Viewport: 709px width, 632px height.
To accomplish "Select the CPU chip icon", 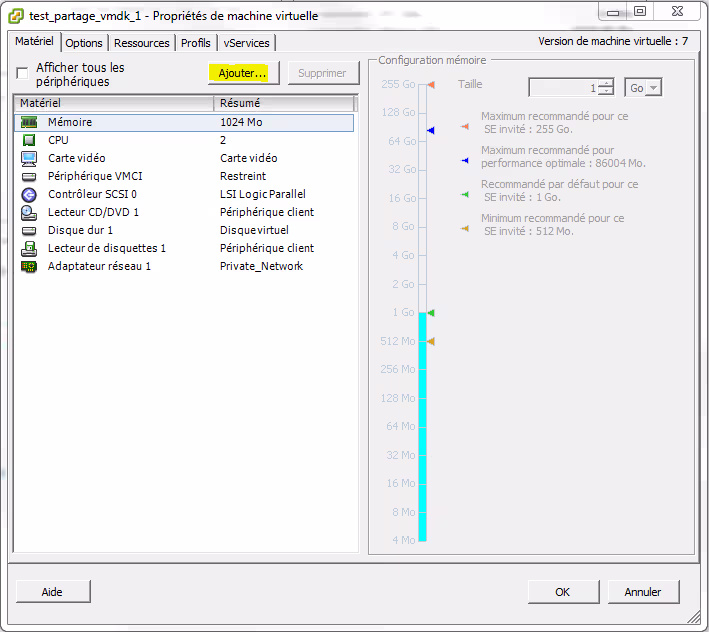I will [29, 140].
